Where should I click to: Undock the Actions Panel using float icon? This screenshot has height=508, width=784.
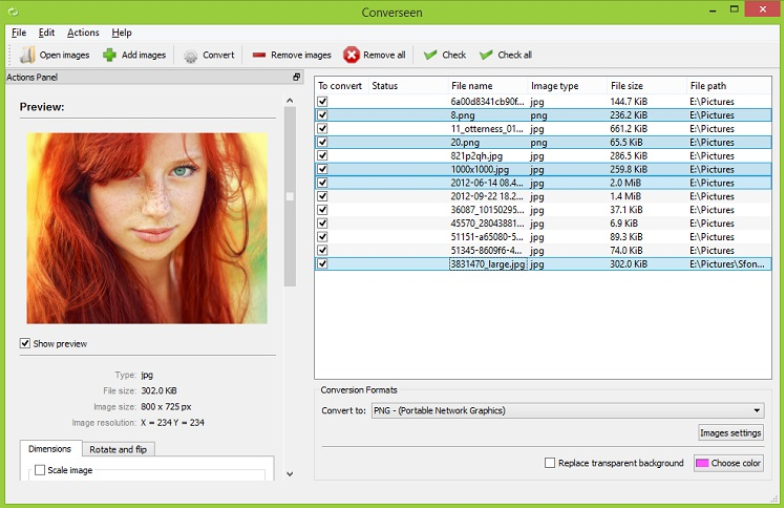pyautogui.click(x=296, y=77)
